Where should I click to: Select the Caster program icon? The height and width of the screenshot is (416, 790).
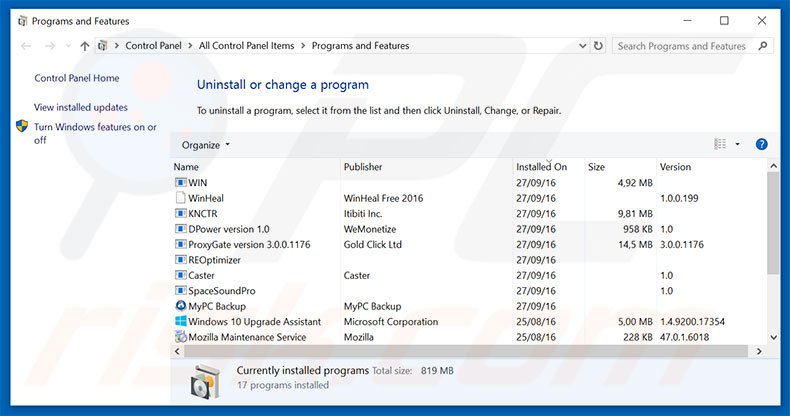click(180, 275)
